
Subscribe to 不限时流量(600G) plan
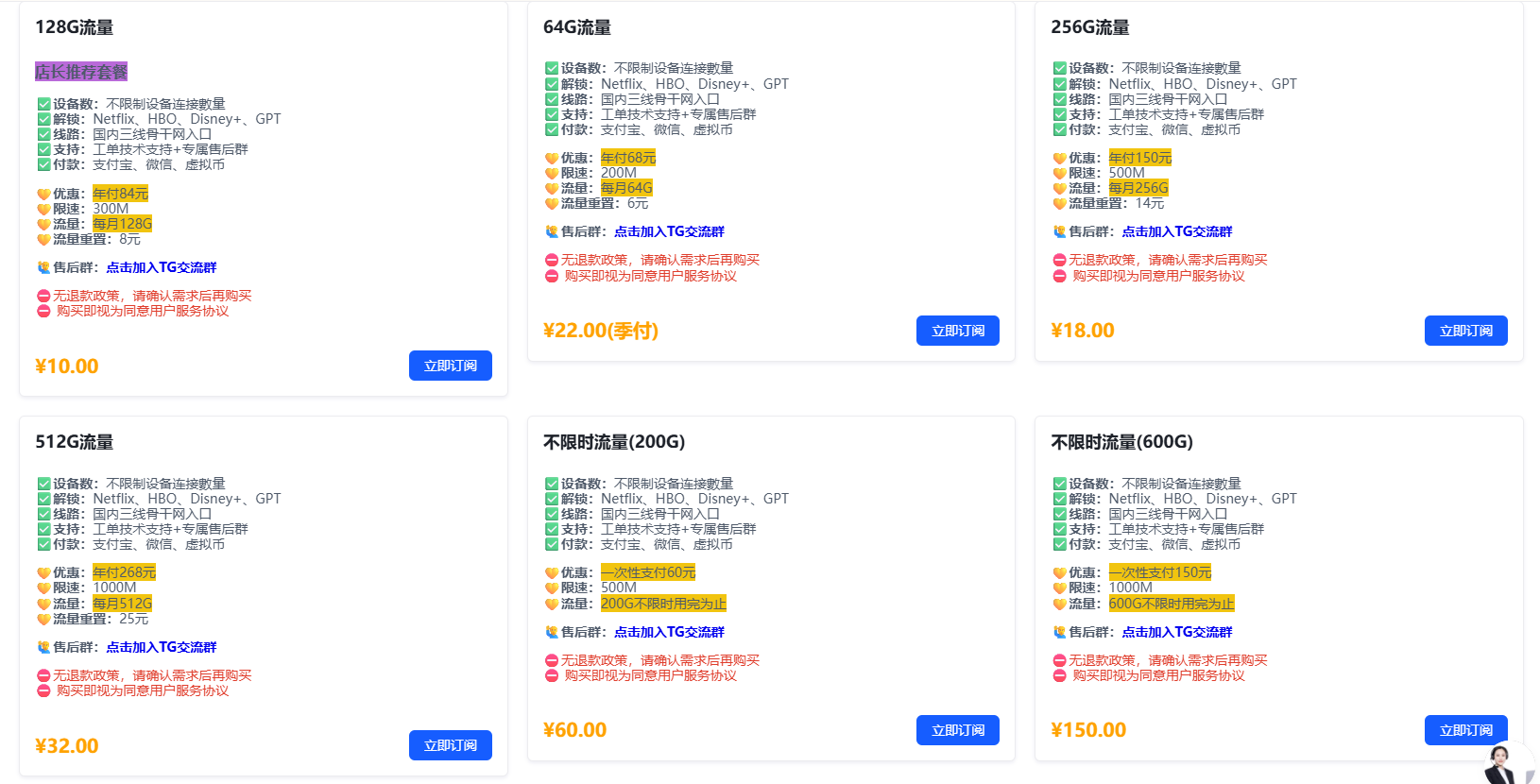pyautogui.click(x=1465, y=730)
